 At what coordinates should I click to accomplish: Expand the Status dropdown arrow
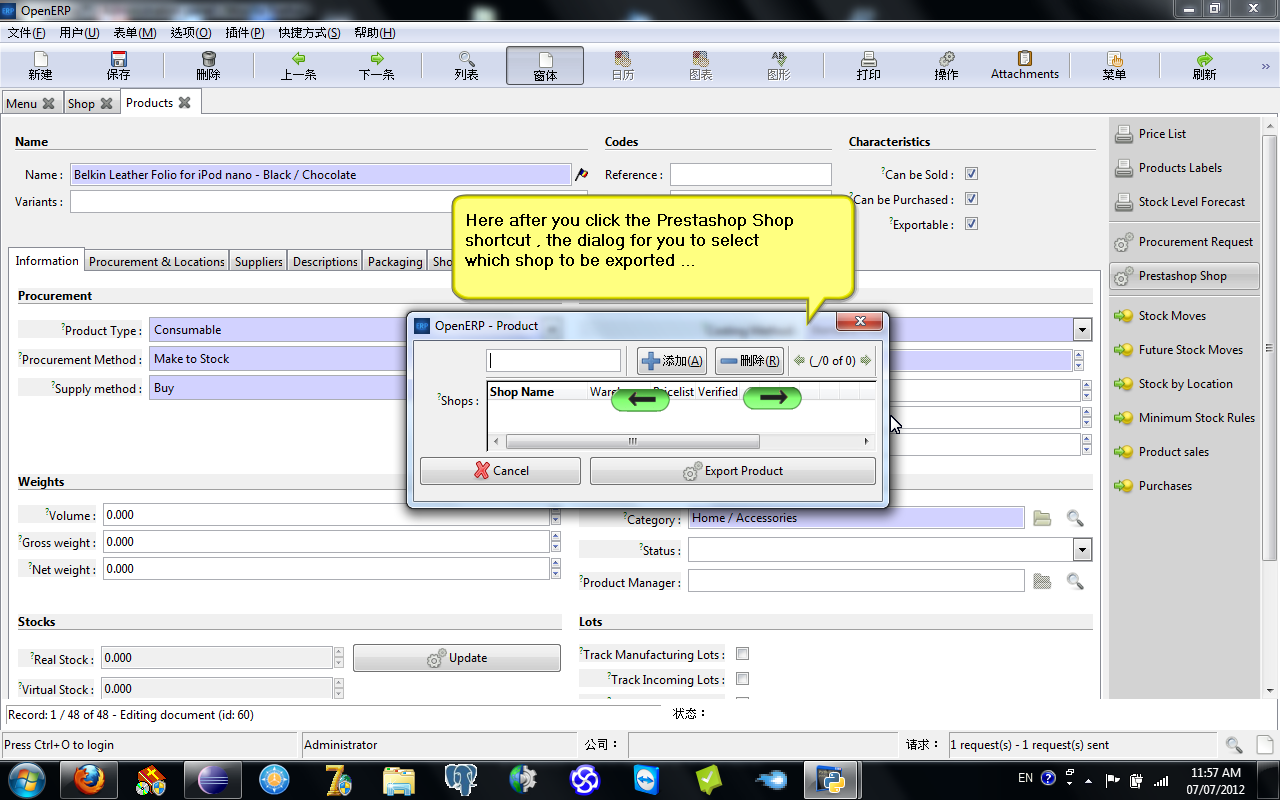click(x=1082, y=550)
